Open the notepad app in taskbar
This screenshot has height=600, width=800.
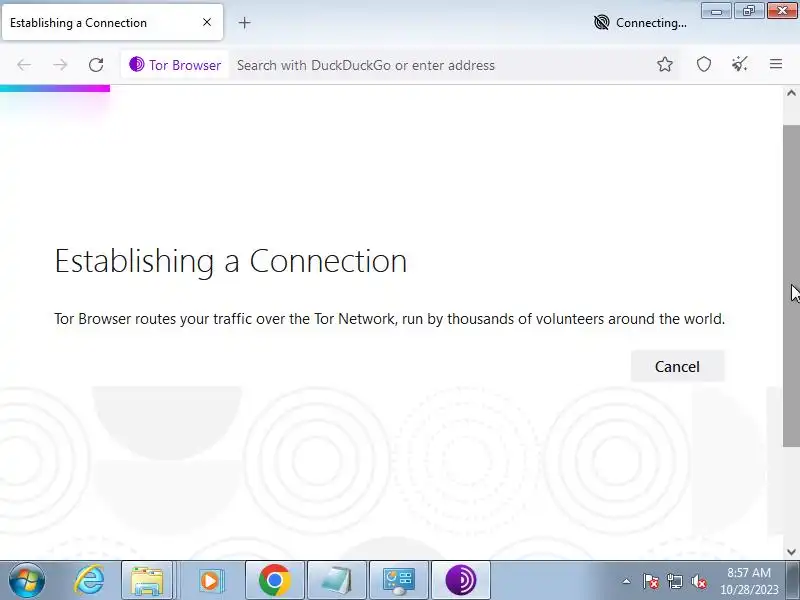[x=337, y=580]
